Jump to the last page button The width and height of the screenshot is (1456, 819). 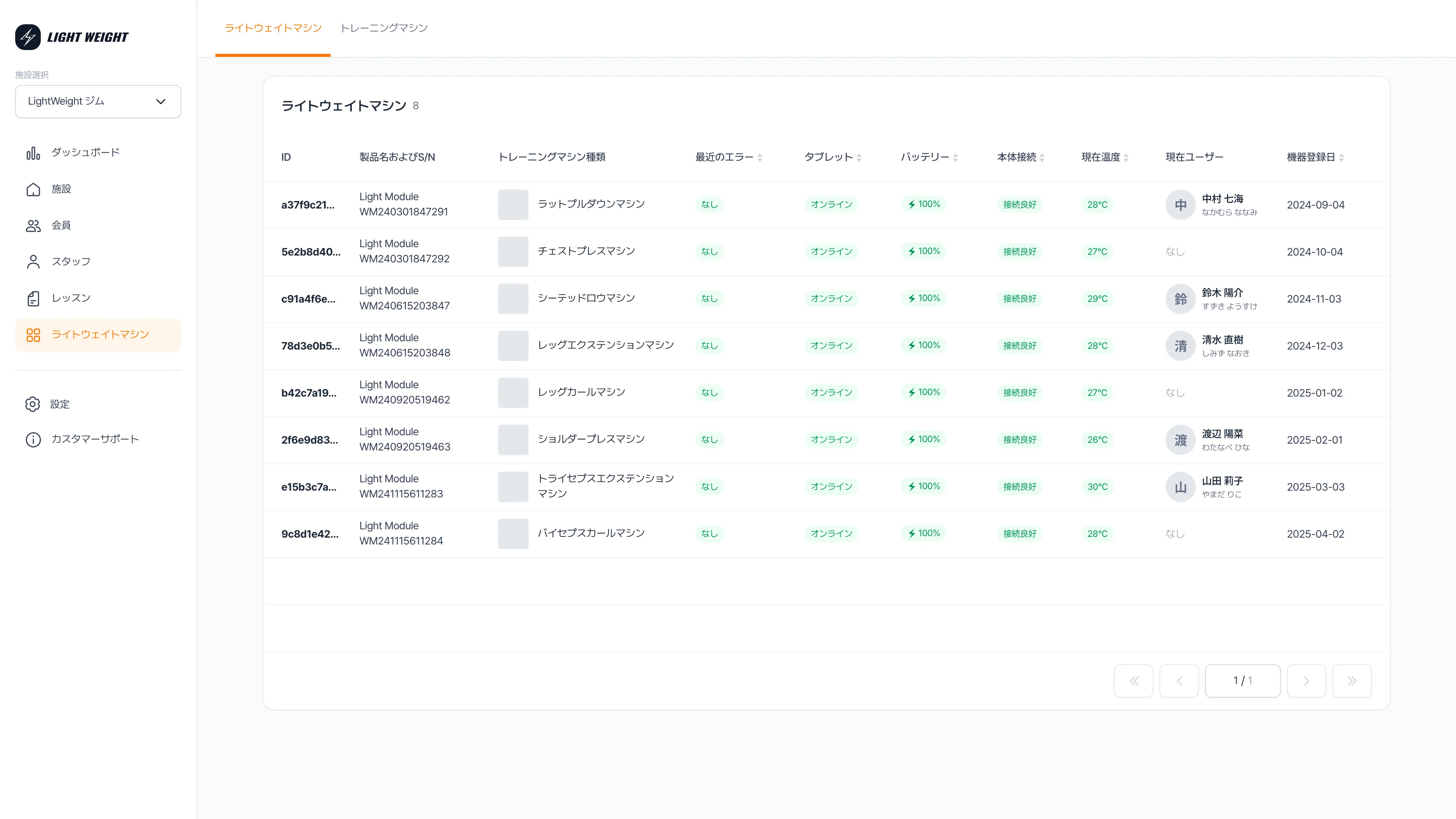(x=1352, y=681)
